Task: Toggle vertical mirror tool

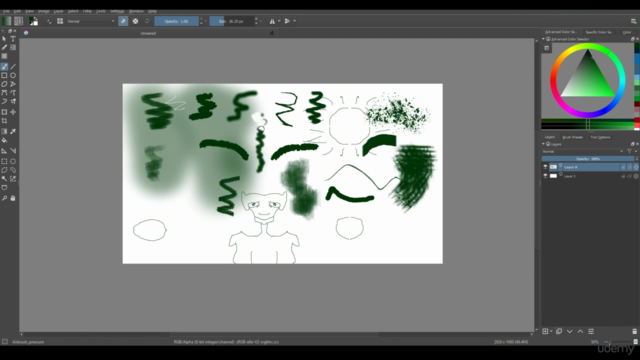Action: point(287,21)
